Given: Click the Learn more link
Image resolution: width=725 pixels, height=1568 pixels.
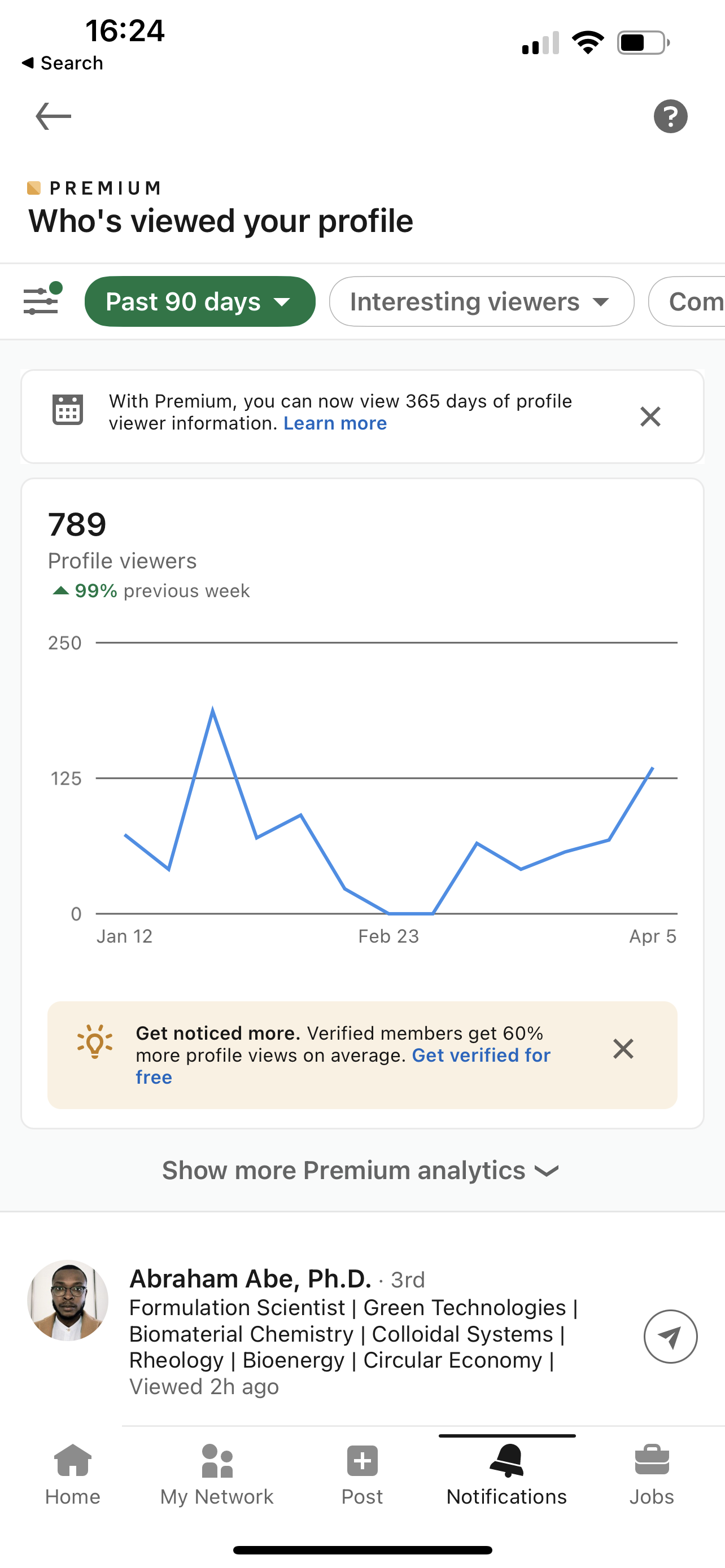Looking at the screenshot, I should coord(335,424).
